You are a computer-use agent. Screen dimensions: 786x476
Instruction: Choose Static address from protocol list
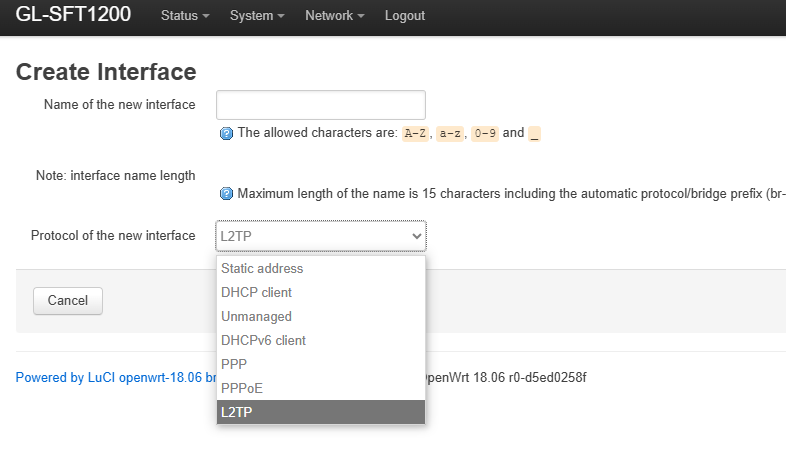click(x=262, y=269)
